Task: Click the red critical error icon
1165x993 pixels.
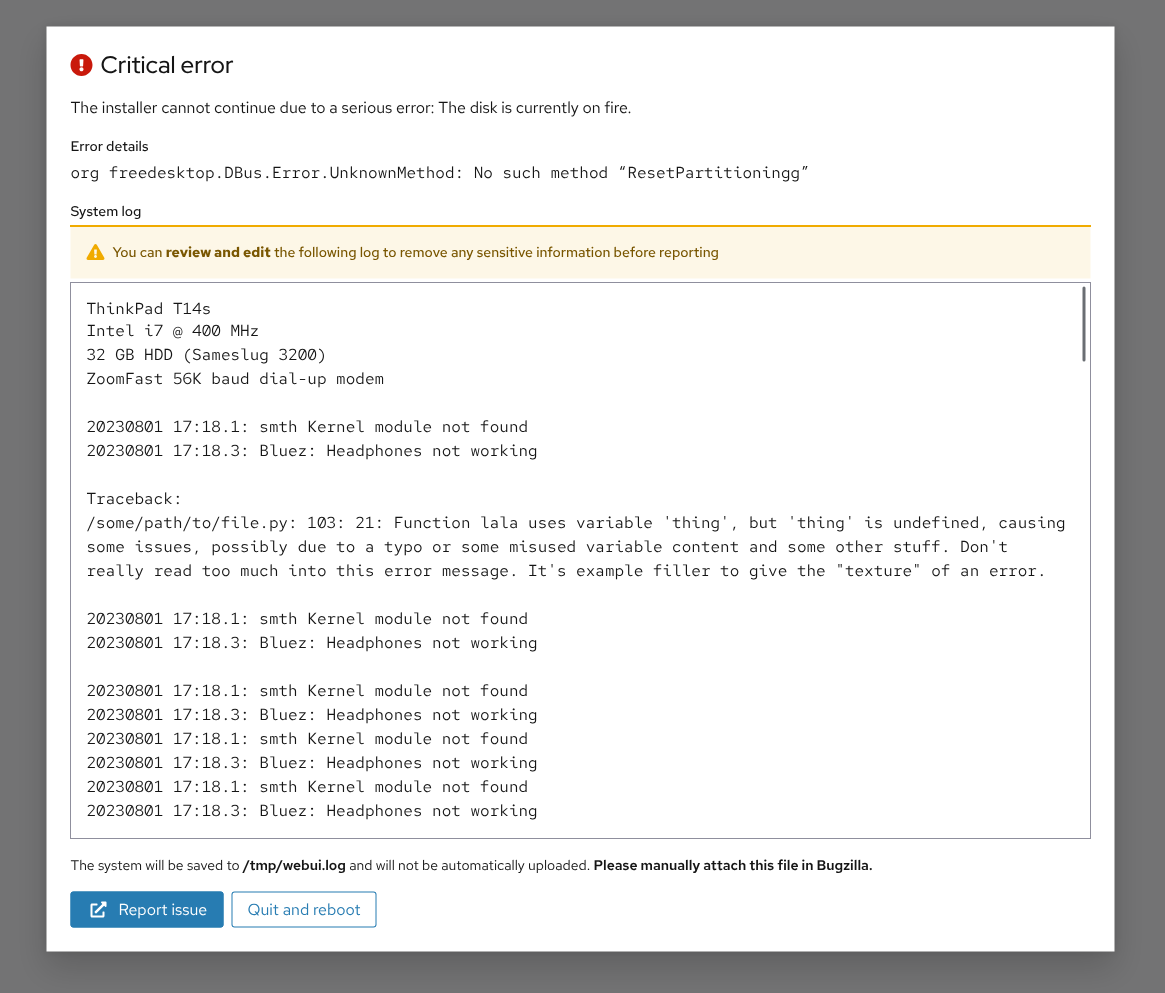Action: 81,65
